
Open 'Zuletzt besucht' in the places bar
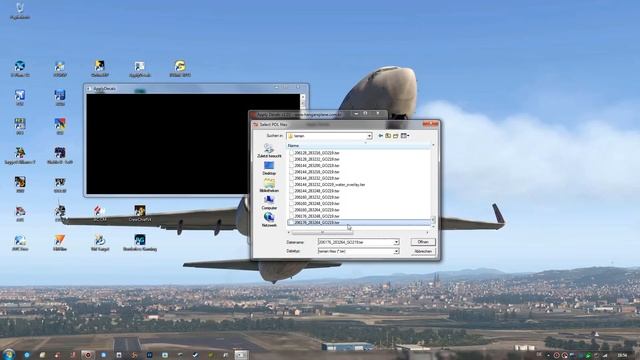point(269,151)
